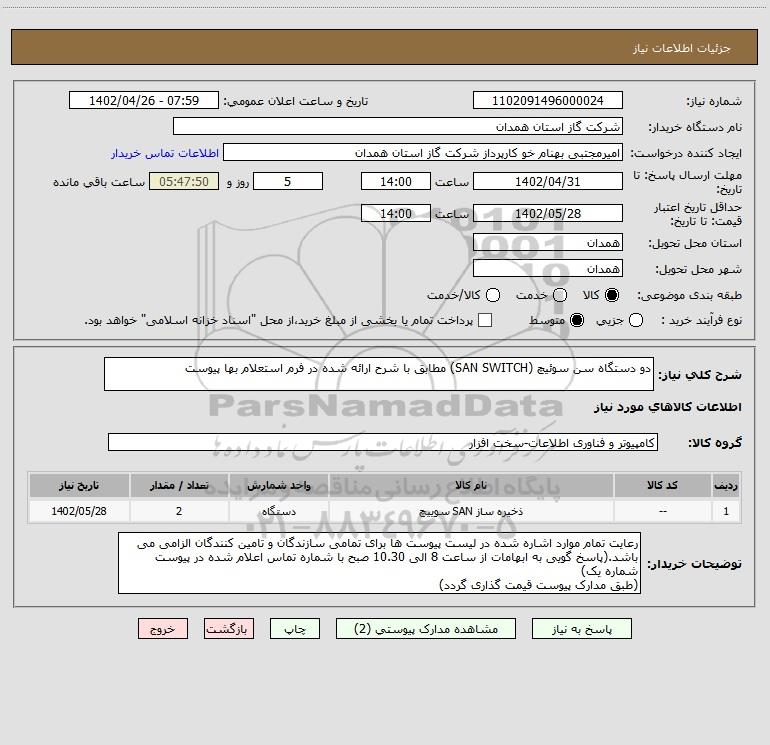Choose the جزیی purchase process option
770x745 pixels.
tap(635, 320)
